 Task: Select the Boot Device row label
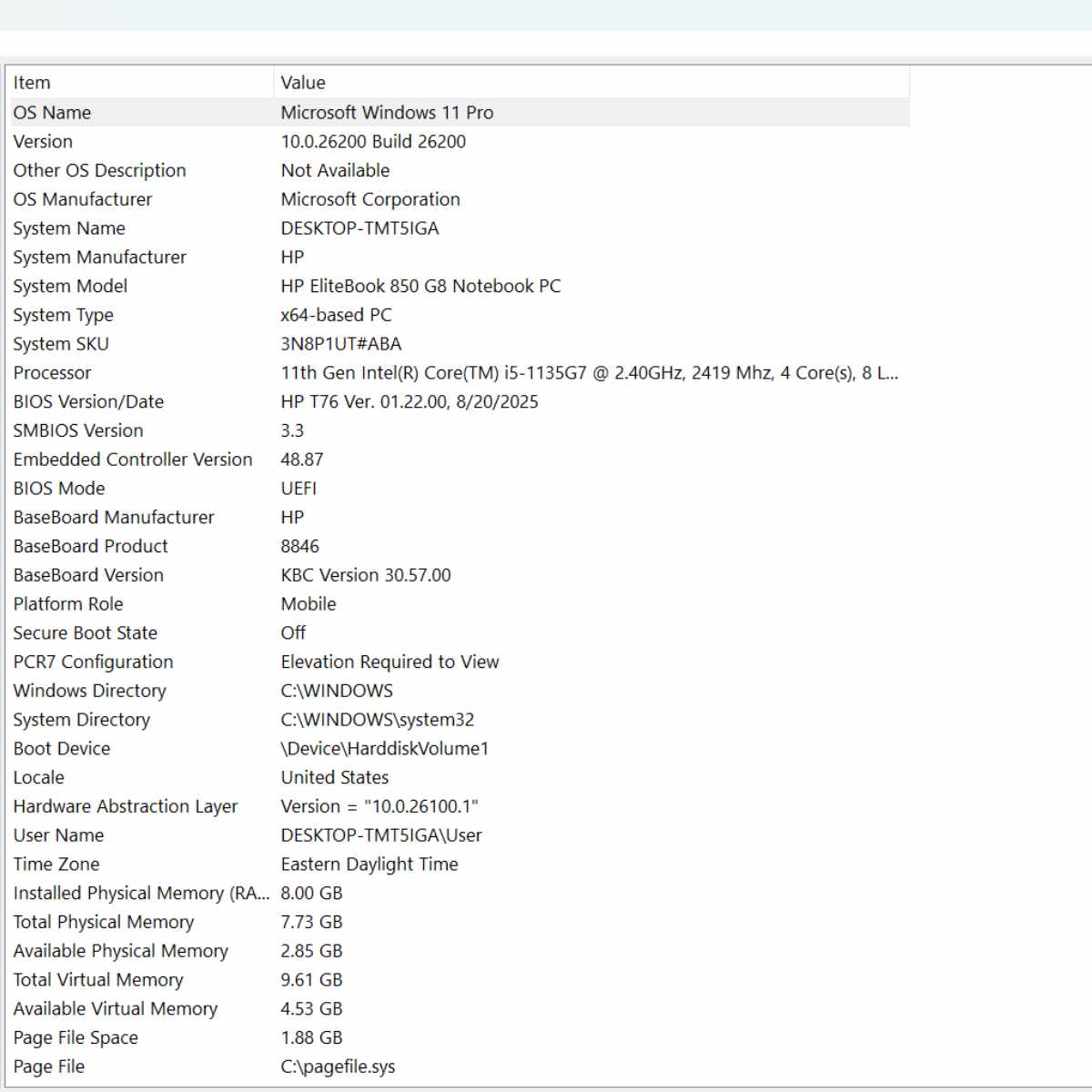[62, 749]
